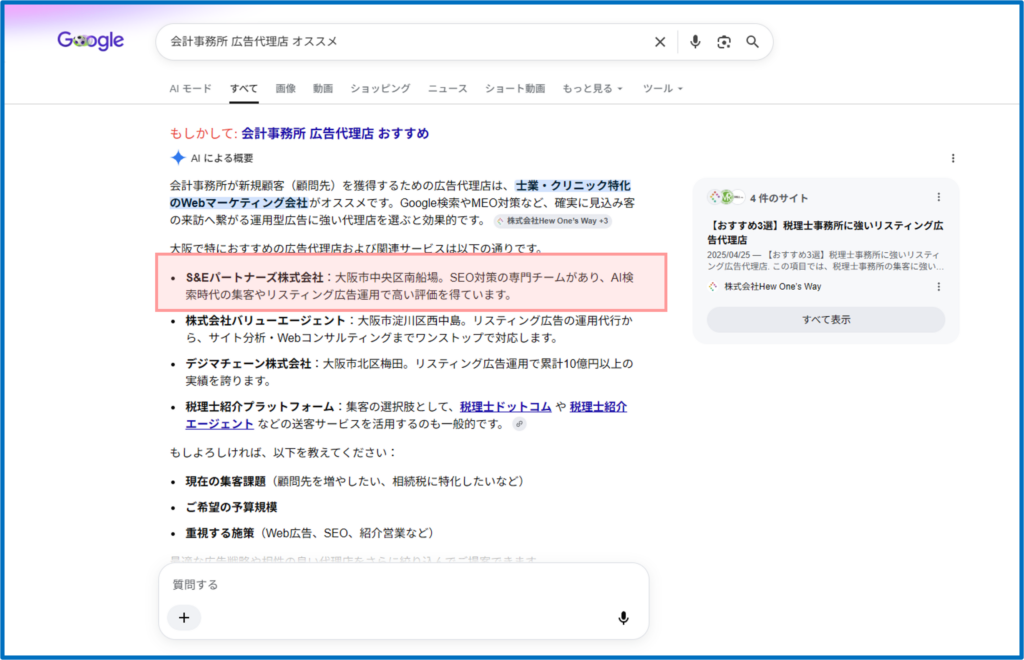Screen dimensions: 1024x660
Task: Click the AI による概要 label
Action: click(x=222, y=158)
